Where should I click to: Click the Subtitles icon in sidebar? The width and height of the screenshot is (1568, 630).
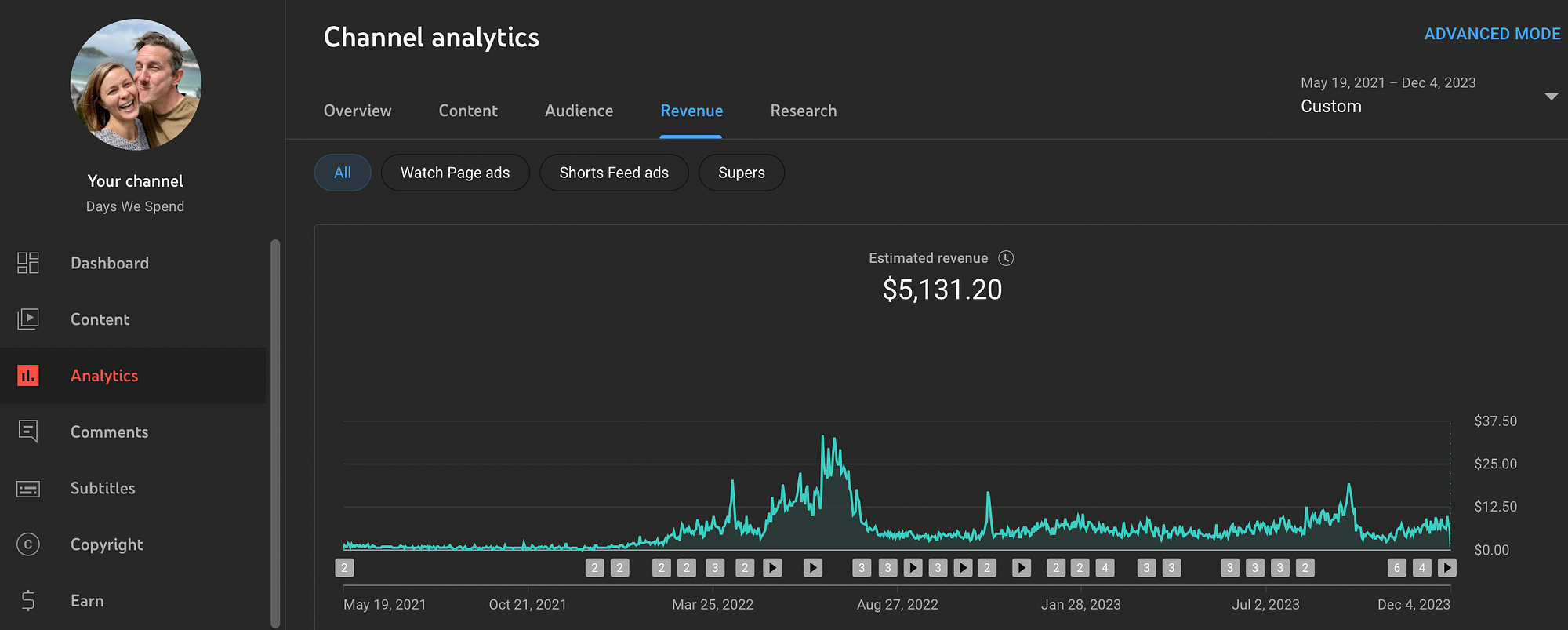point(28,489)
